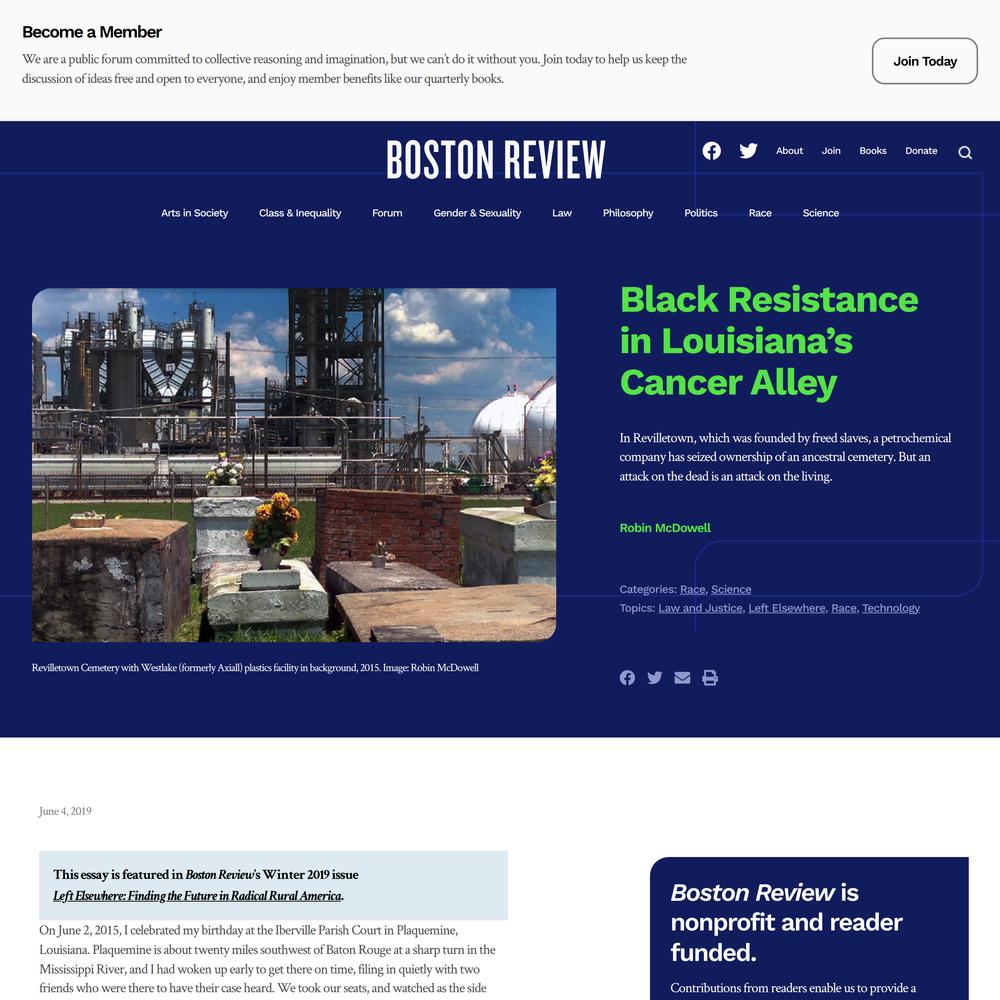Click the Black Resistance article headline

769,342
